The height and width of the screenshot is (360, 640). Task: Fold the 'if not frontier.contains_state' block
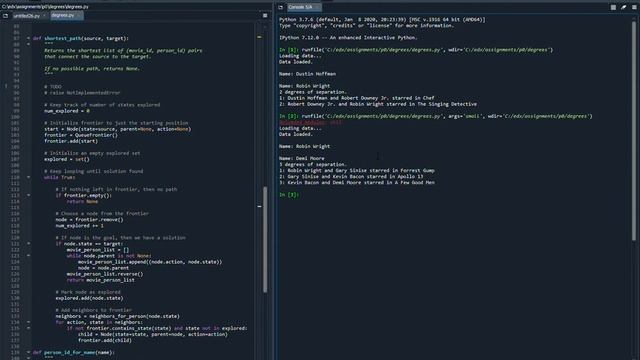coord(28,328)
